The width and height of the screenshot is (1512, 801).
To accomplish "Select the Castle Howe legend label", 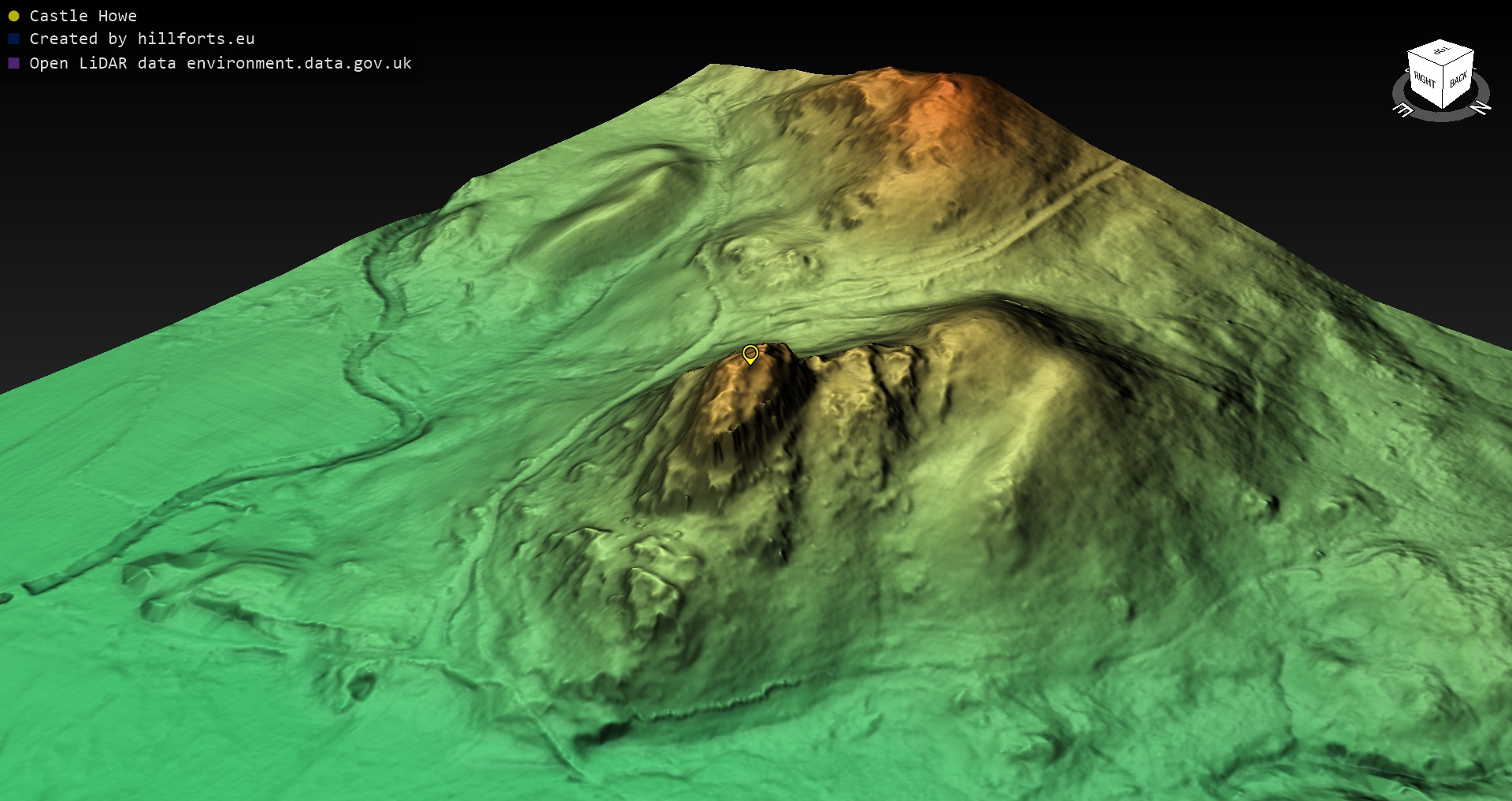I will (83, 16).
